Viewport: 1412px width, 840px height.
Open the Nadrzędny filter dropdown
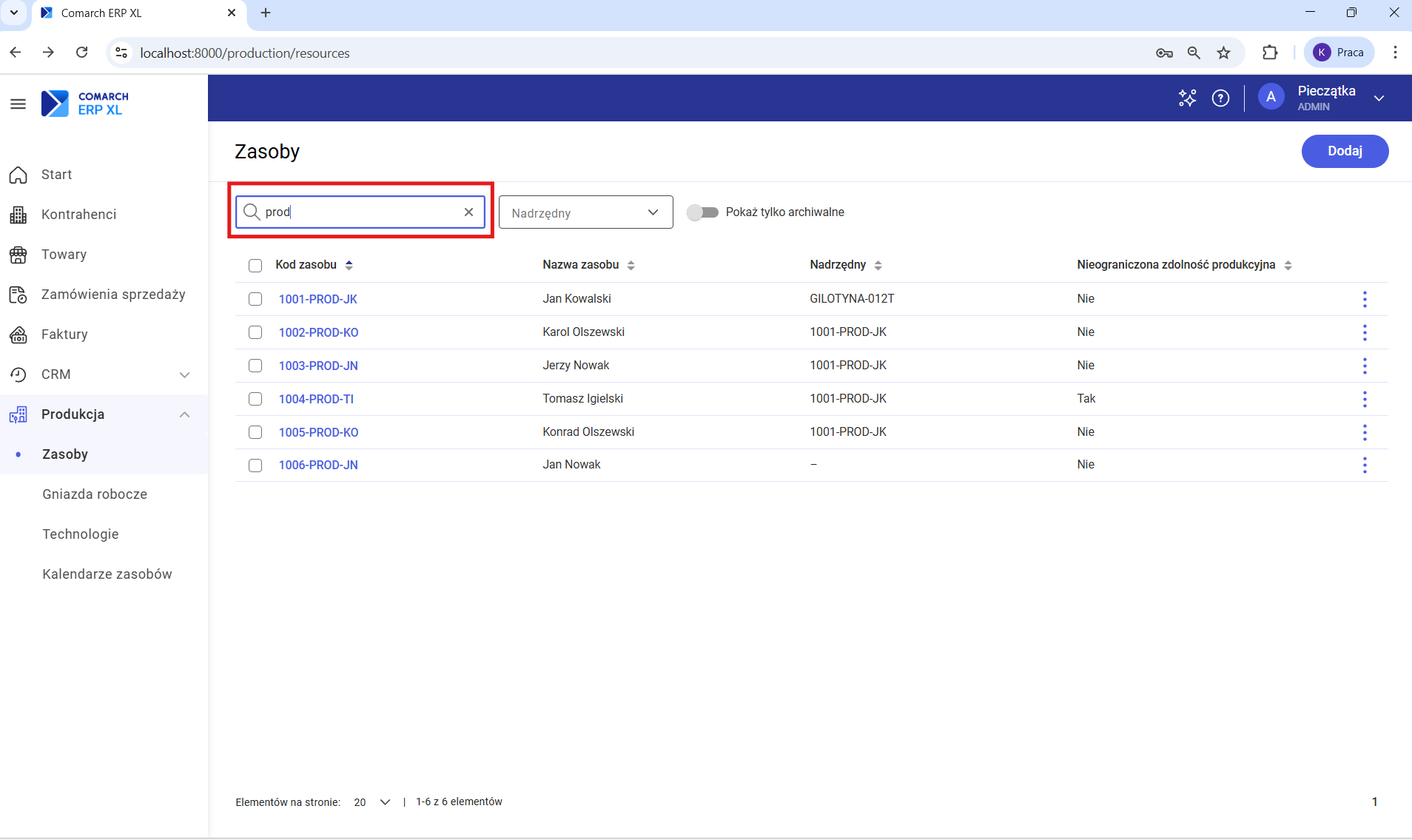coord(585,212)
